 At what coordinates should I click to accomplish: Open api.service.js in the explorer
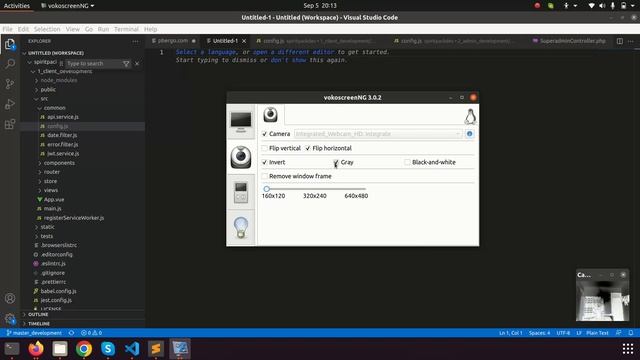click(x=62, y=117)
